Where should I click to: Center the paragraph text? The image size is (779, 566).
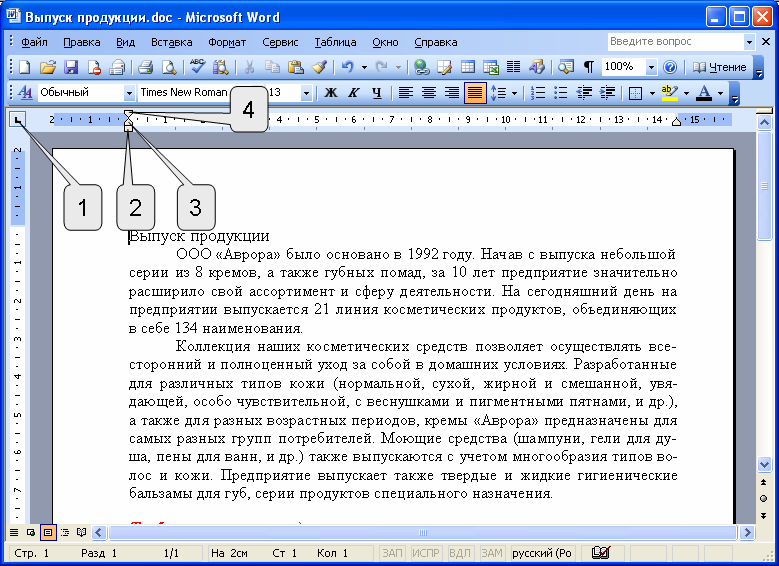(429, 92)
